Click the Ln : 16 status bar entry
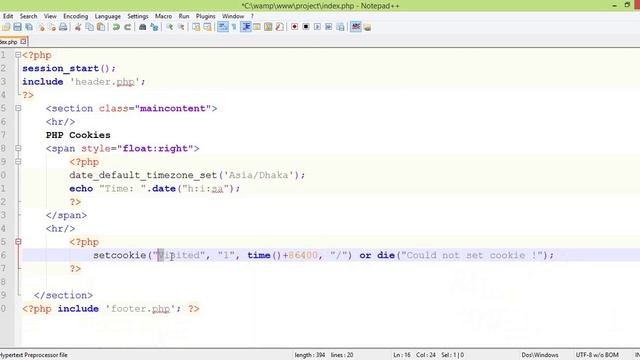This screenshot has height=360, width=640. [x=402, y=355]
